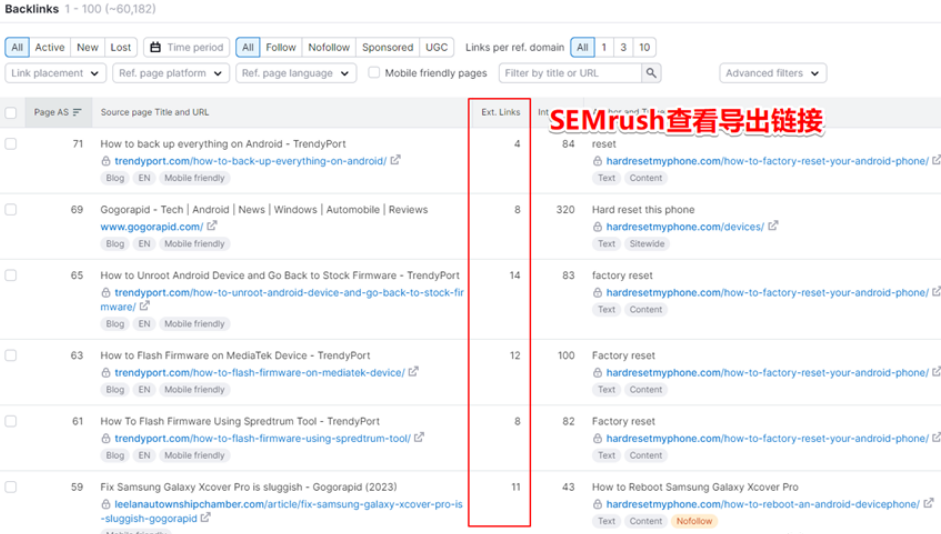Select the Lost backlinks tab
Viewport: 941px width, 534px height.
click(x=121, y=47)
